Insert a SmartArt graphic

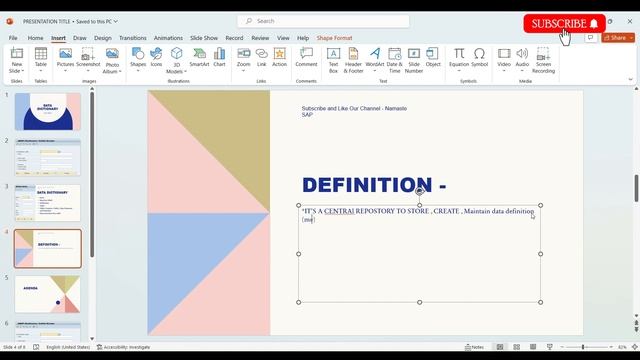199,57
